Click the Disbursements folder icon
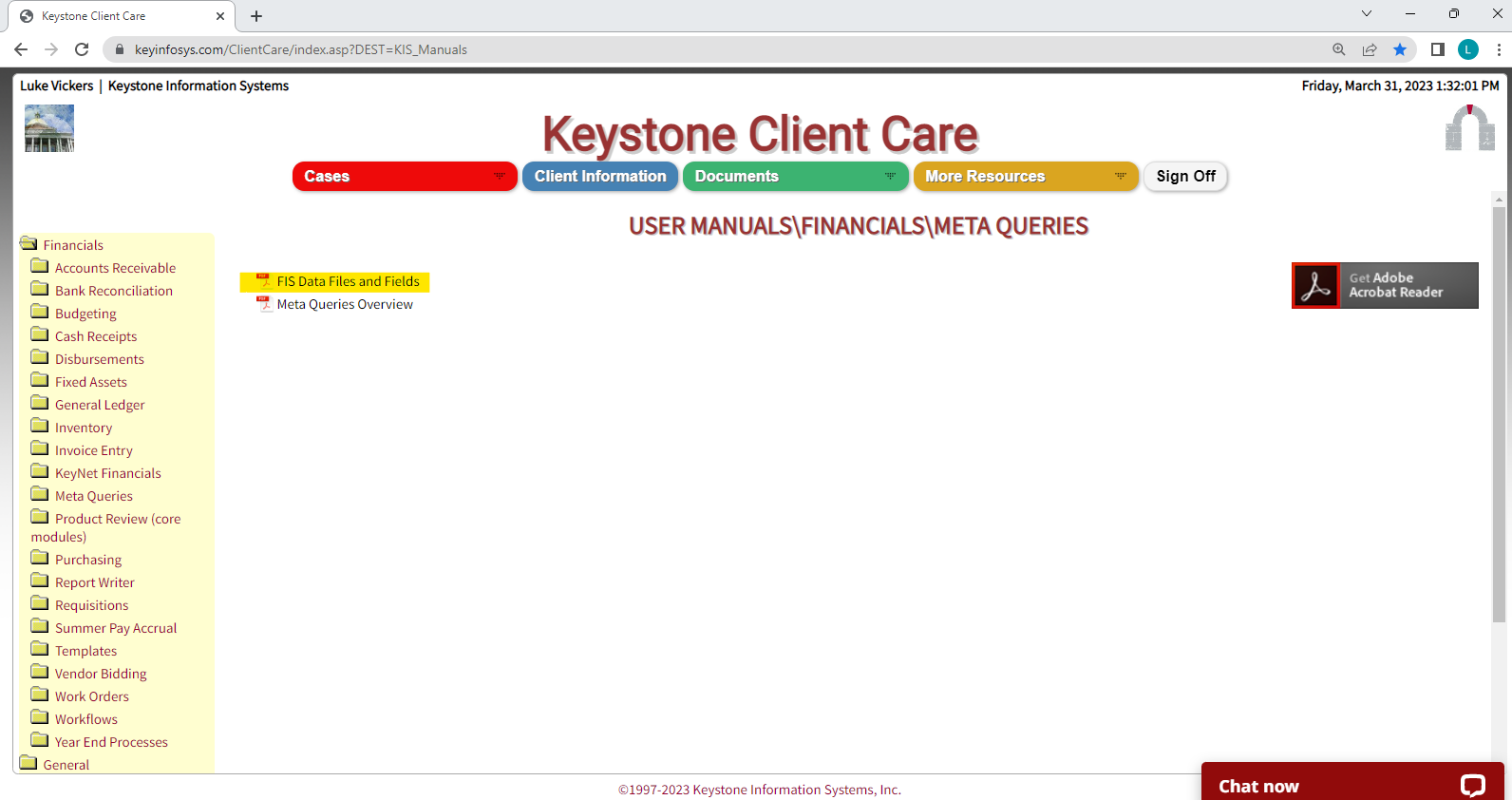 (x=40, y=358)
